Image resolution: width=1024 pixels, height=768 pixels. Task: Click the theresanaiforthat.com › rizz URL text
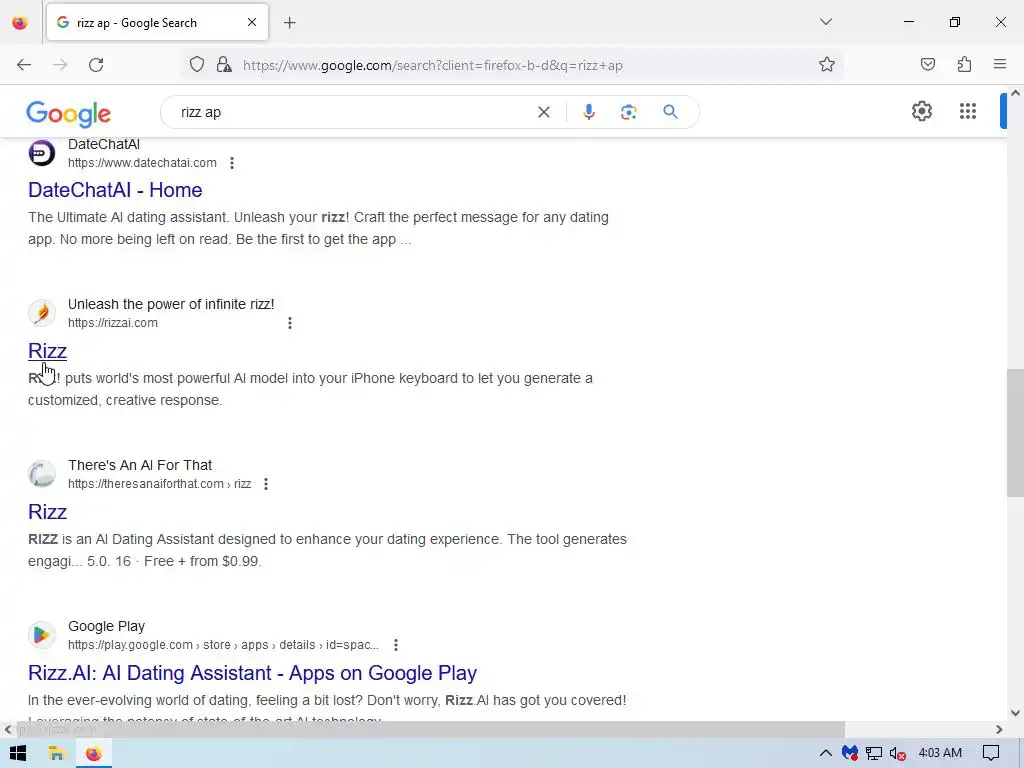point(159,484)
